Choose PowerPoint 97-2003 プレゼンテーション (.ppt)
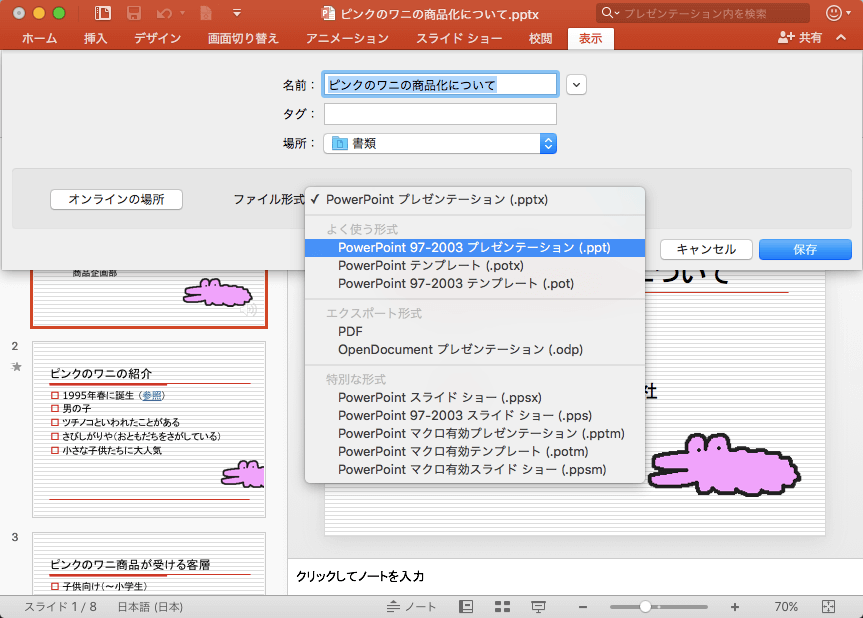 pyautogui.click(x=475, y=248)
